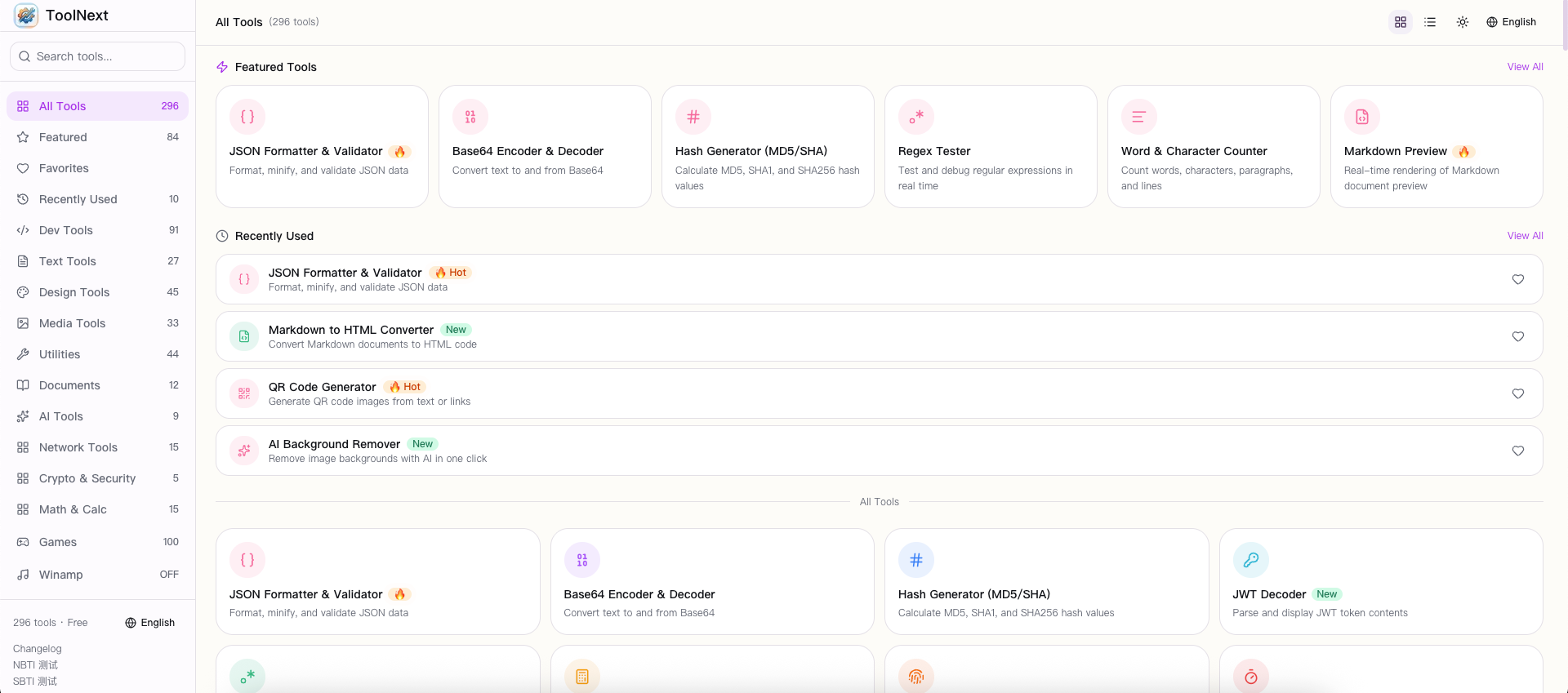1568x693 pixels.
Task: Switch to list view layout
Action: click(x=1430, y=22)
